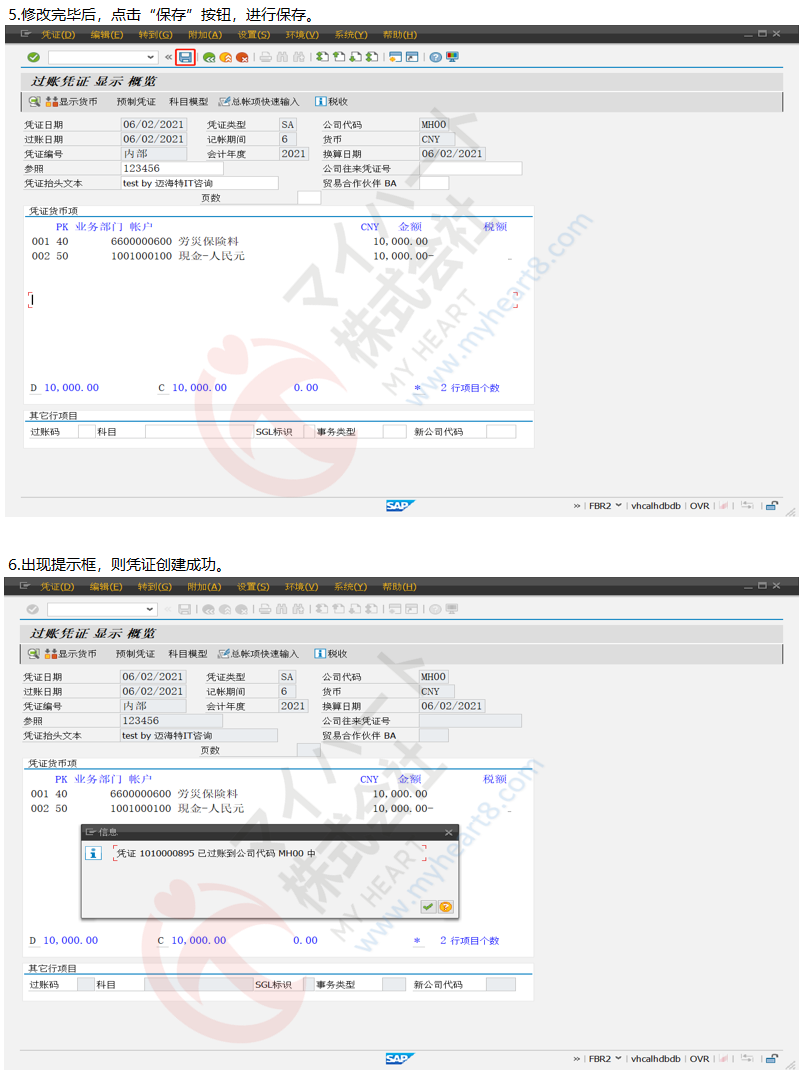802x1072 pixels.
Task: Toggle the OVR mode indicator in the status bar
Action: (x=699, y=505)
